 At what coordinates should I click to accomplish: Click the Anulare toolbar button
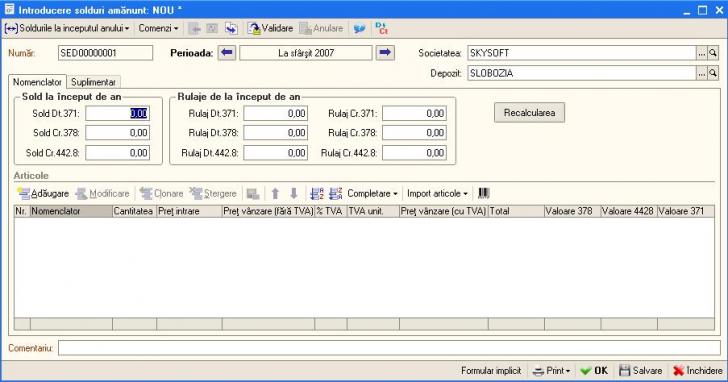321,28
